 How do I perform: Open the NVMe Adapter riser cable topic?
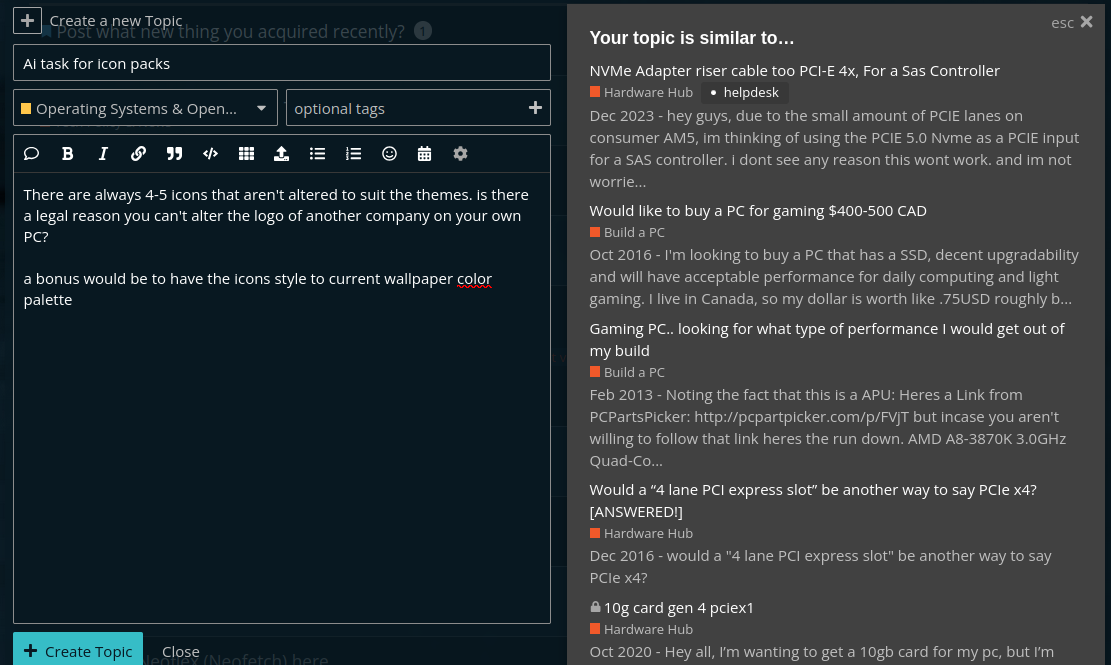(x=794, y=70)
